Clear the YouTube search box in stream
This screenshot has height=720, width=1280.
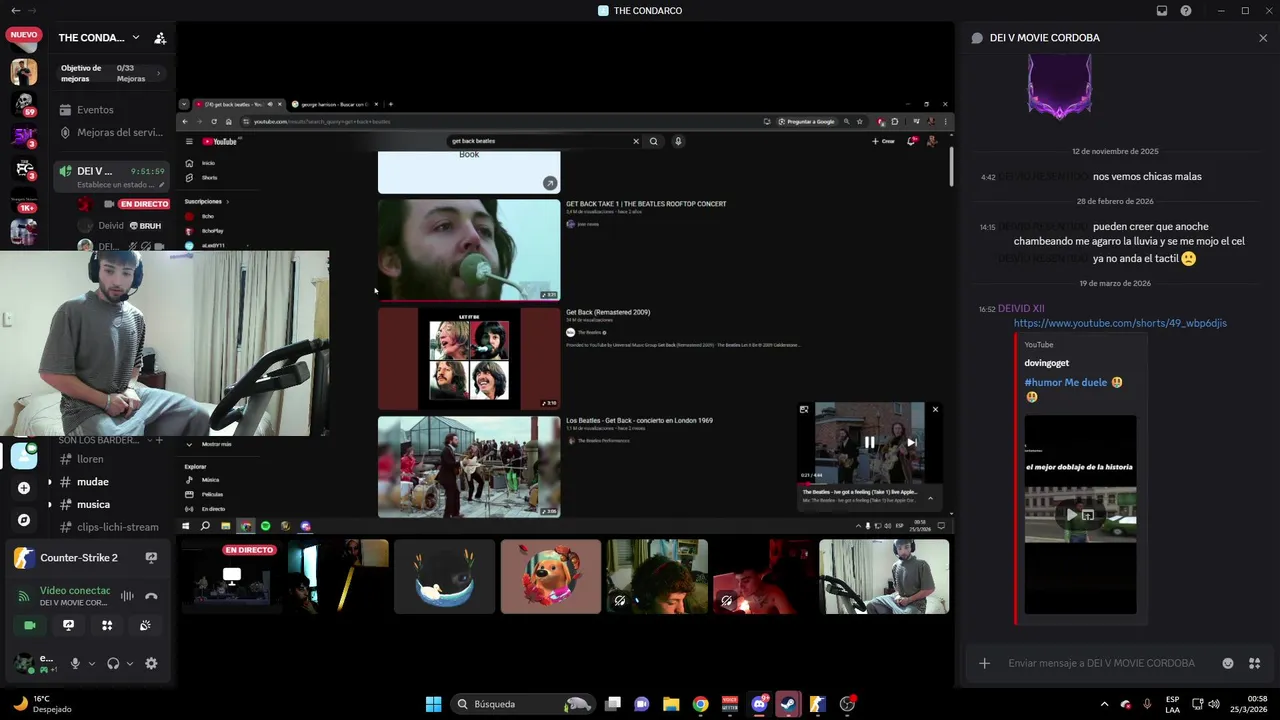(635, 141)
